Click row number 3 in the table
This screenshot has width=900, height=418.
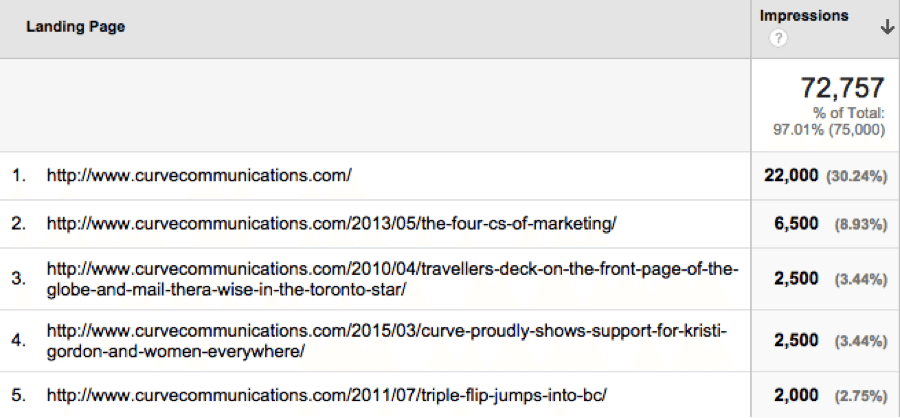(18, 279)
